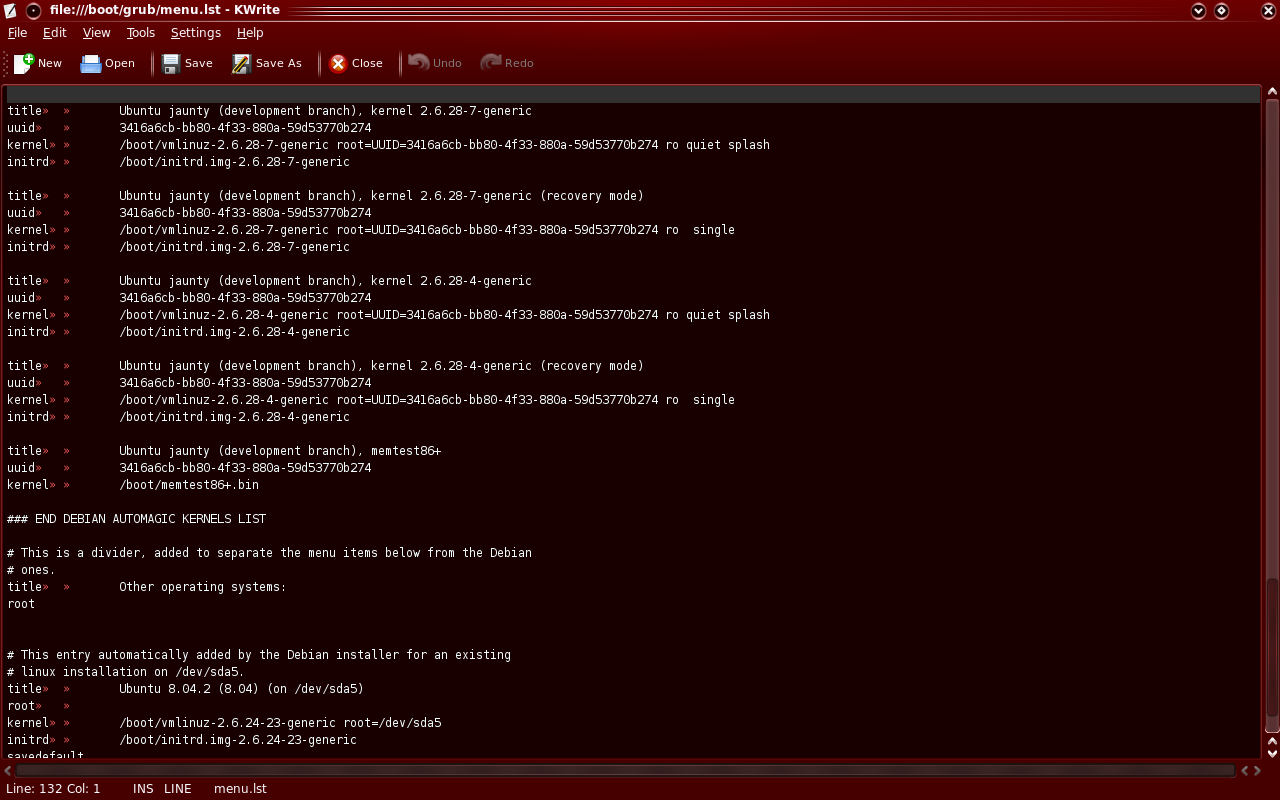The image size is (1280, 800).
Task: Click the 'menu.lst' status bar filename
Action: coord(240,789)
